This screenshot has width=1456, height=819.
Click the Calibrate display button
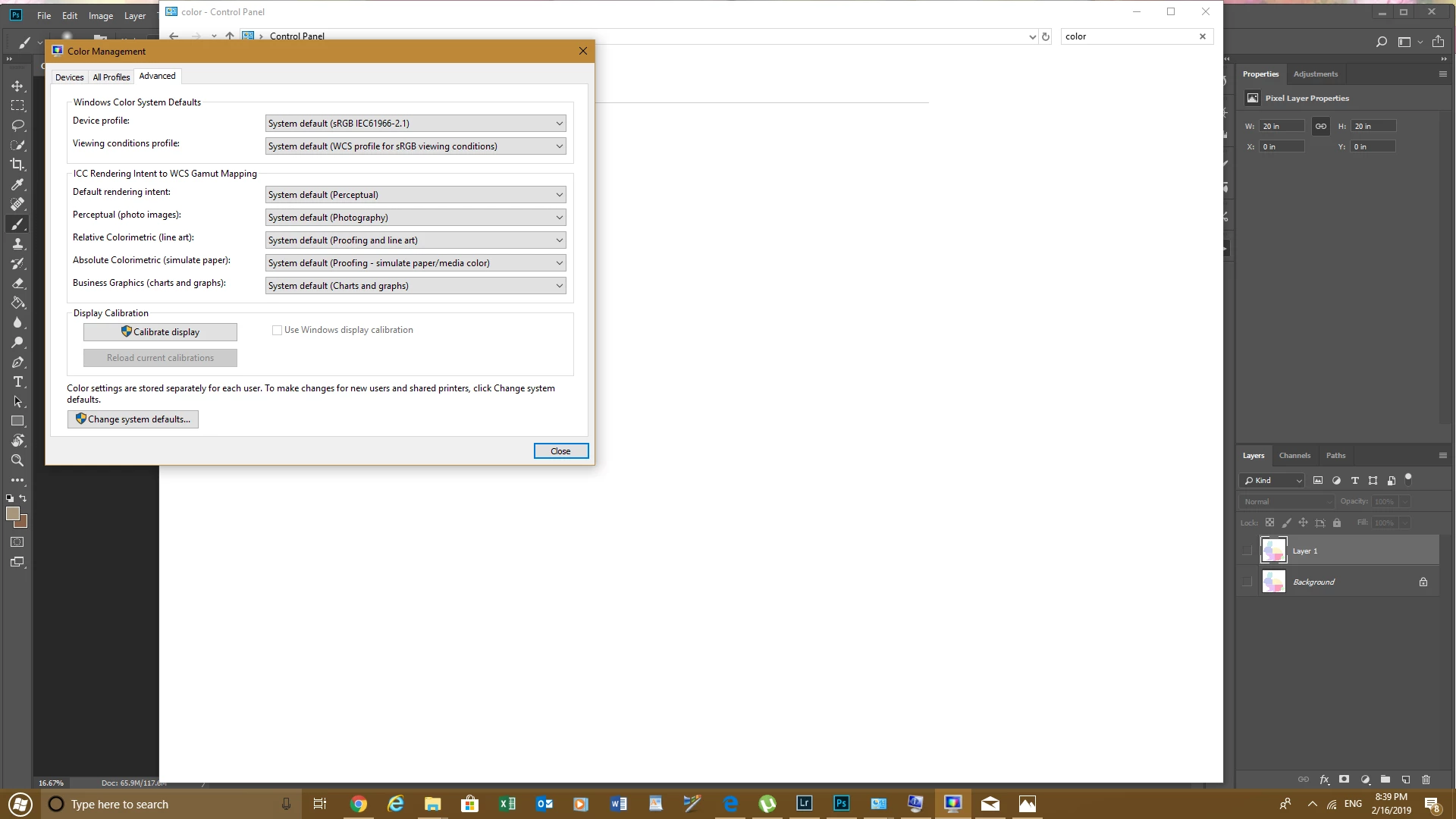pyautogui.click(x=160, y=332)
